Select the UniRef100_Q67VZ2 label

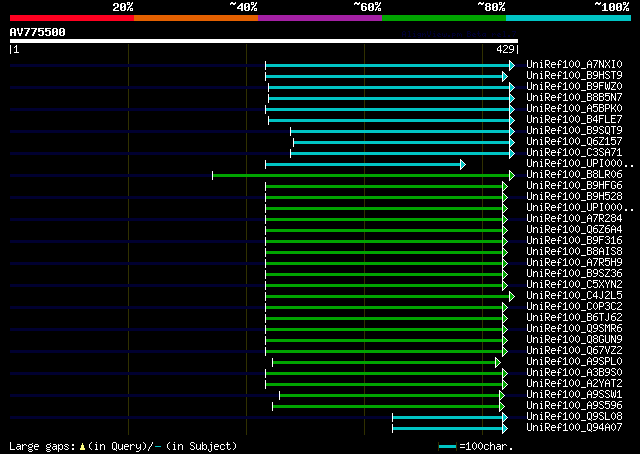(x=574, y=351)
